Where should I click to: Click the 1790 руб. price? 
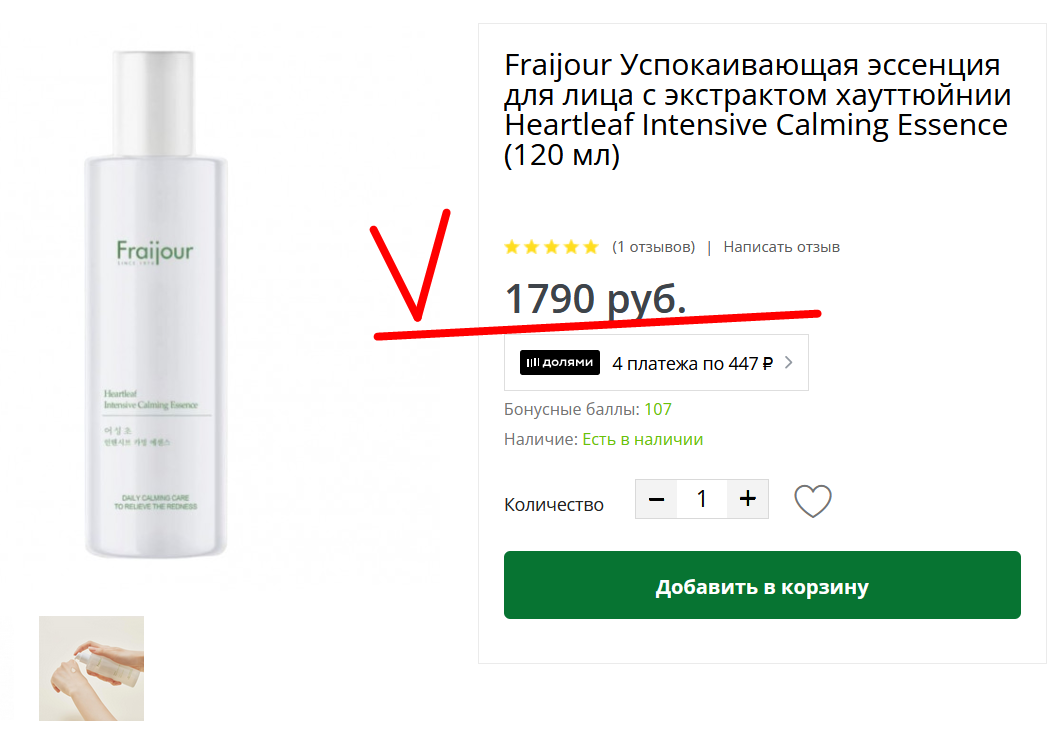[x=595, y=299]
